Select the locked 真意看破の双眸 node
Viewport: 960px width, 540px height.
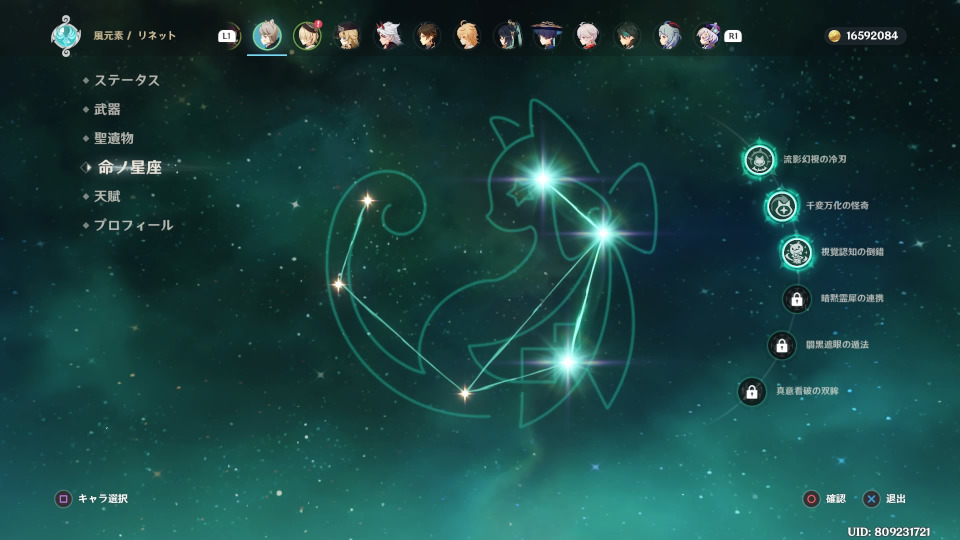[752, 392]
